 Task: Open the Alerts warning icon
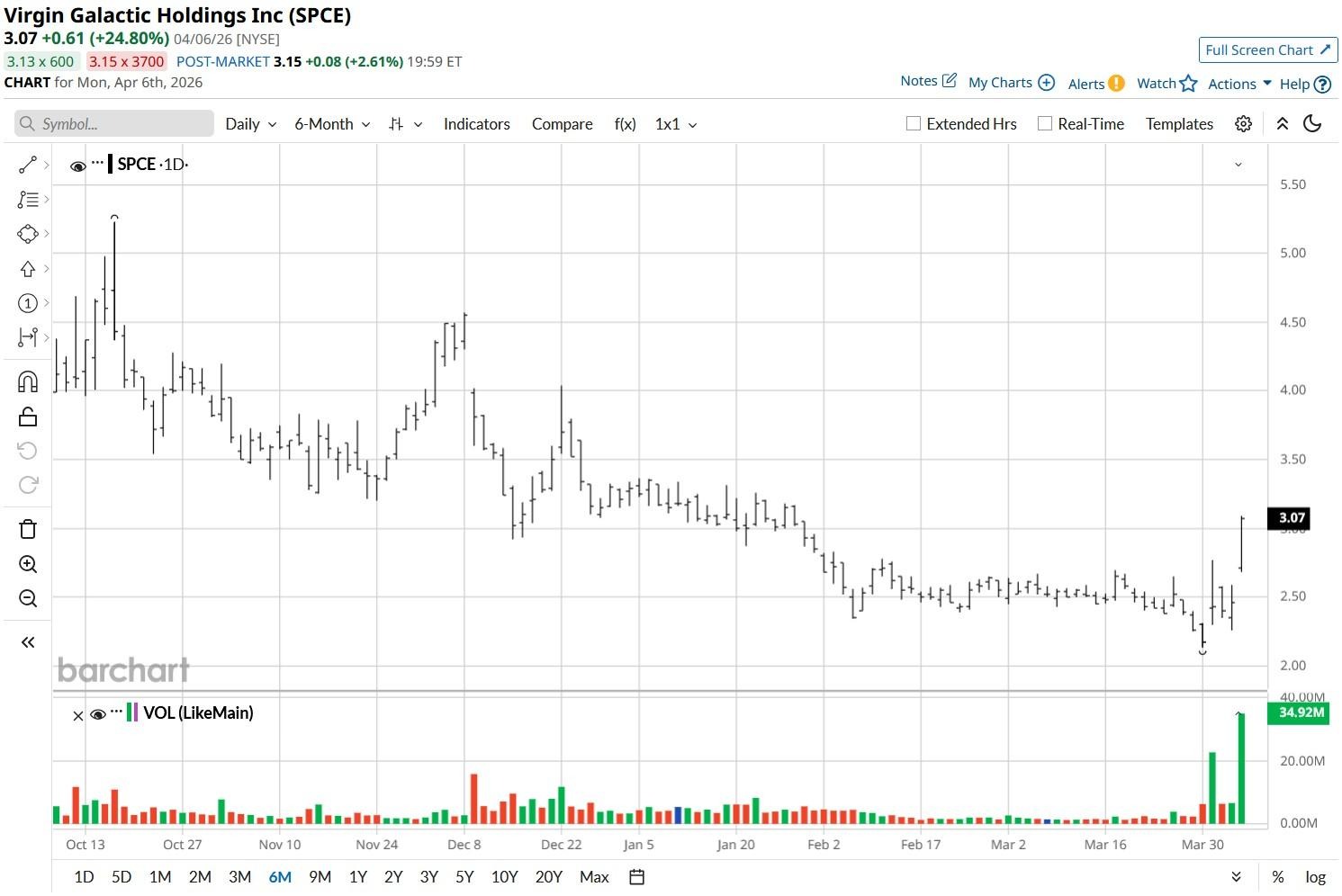coord(1116,84)
